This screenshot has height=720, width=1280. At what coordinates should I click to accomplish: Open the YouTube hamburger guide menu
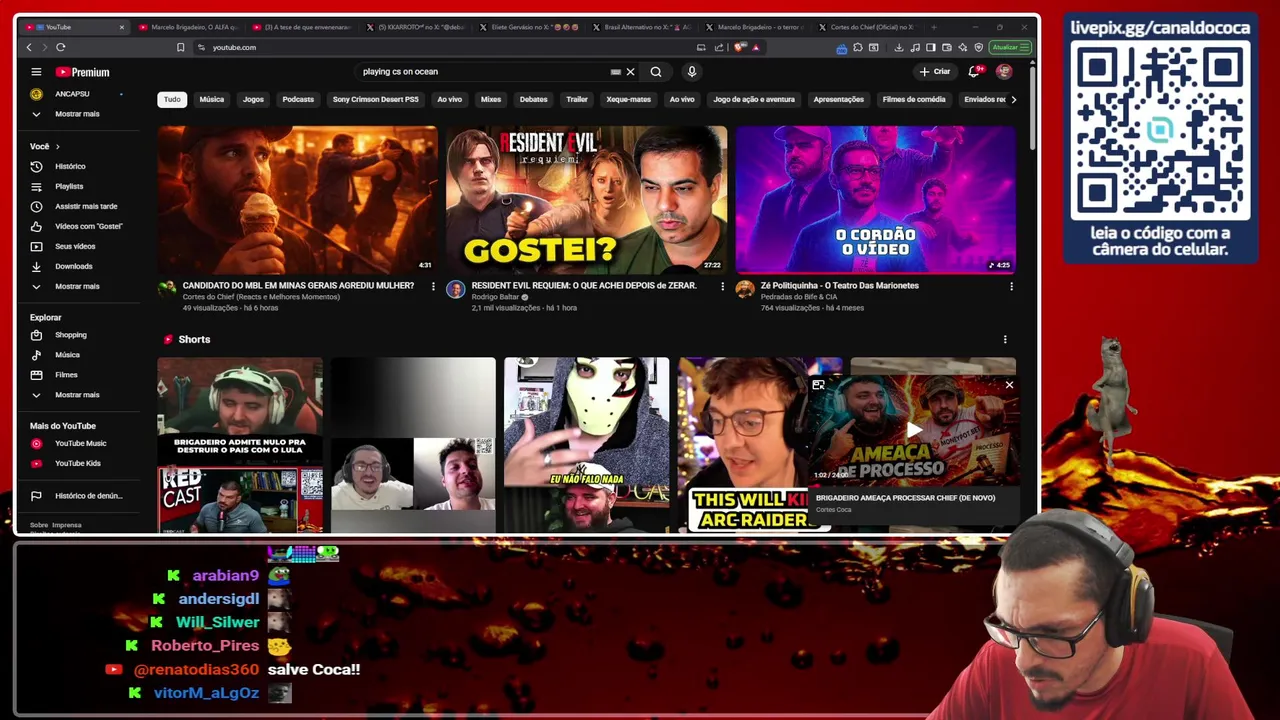tap(36, 72)
